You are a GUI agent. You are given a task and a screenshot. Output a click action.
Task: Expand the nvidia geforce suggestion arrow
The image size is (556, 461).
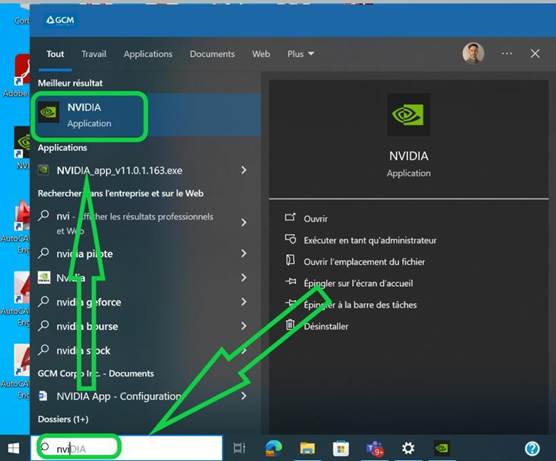[244, 301]
